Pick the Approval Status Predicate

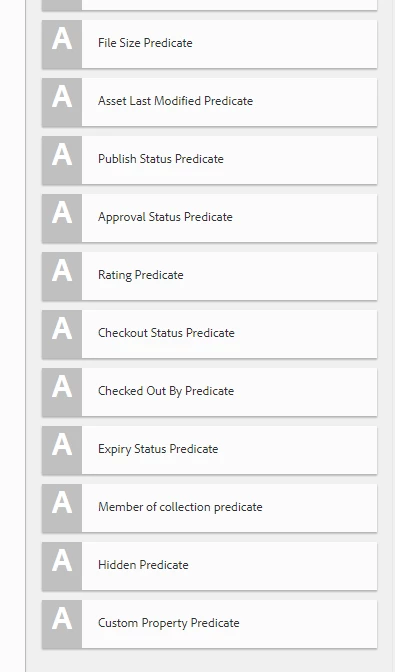click(x=209, y=218)
